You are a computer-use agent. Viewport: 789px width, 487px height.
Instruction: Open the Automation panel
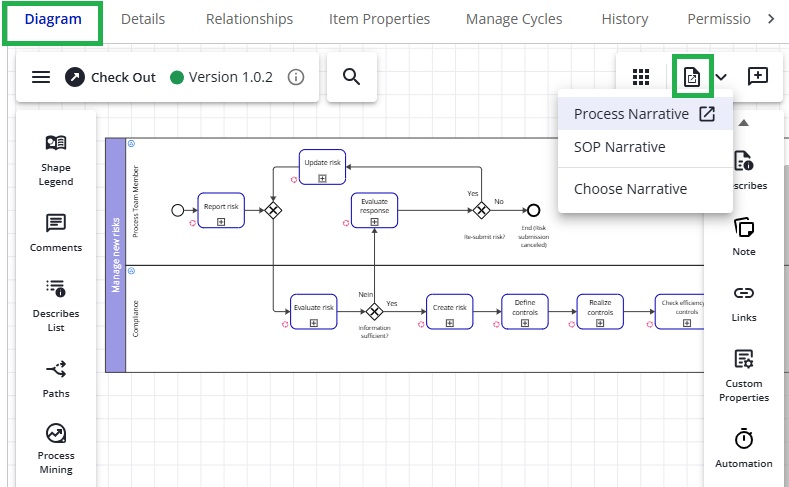744,447
